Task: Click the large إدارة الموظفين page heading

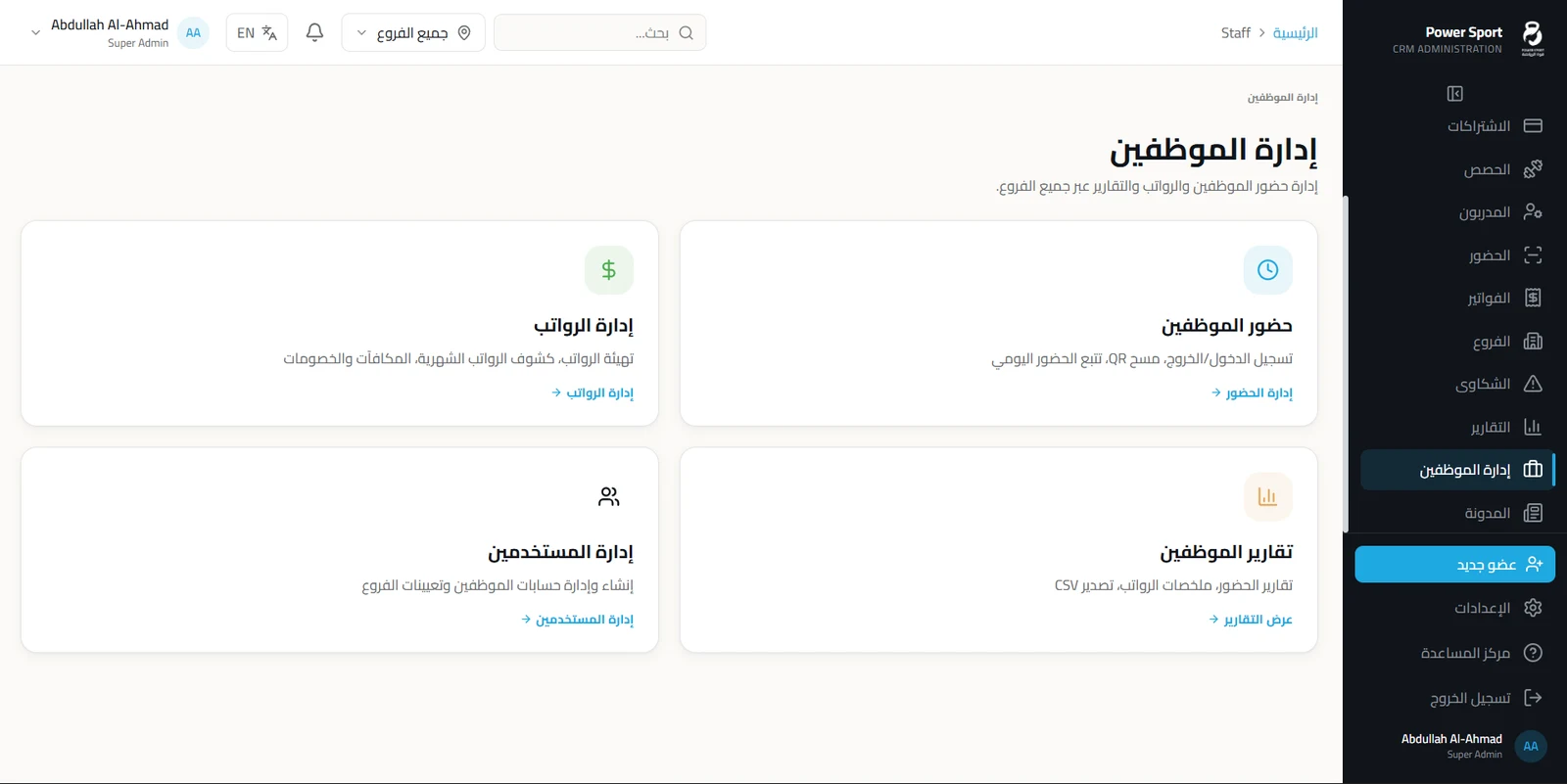Action: click(x=1213, y=150)
